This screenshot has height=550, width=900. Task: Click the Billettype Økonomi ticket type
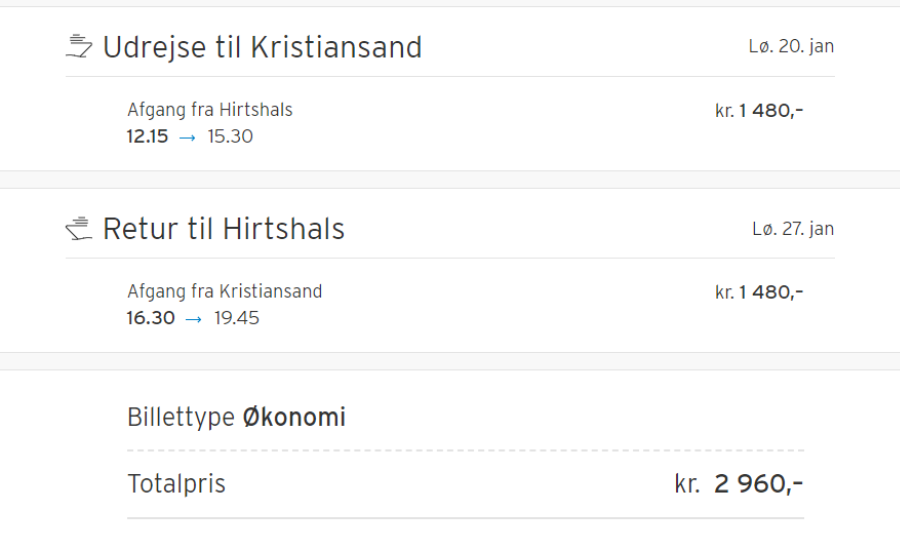click(x=236, y=417)
